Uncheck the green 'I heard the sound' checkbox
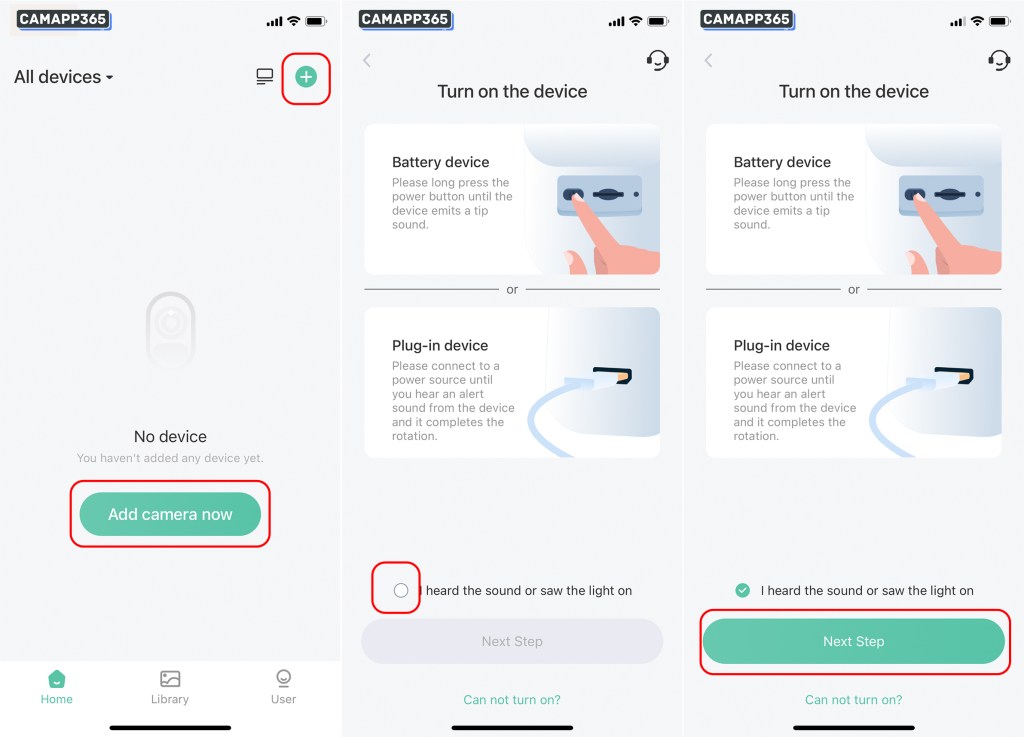The image size is (1024, 737). tap(743, 590)
